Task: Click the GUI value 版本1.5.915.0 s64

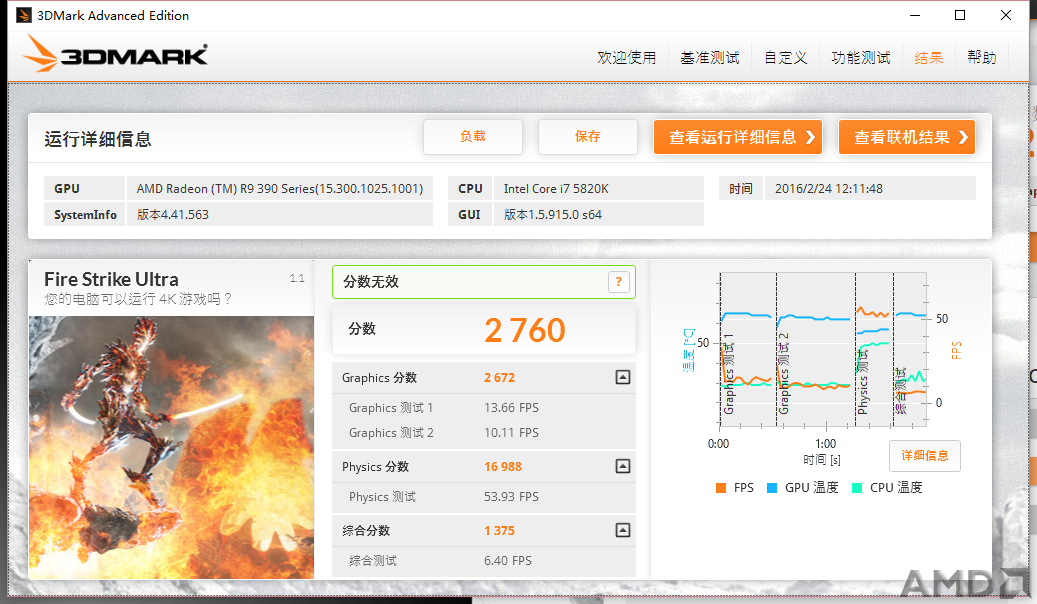Action: (x=553, y=214)
